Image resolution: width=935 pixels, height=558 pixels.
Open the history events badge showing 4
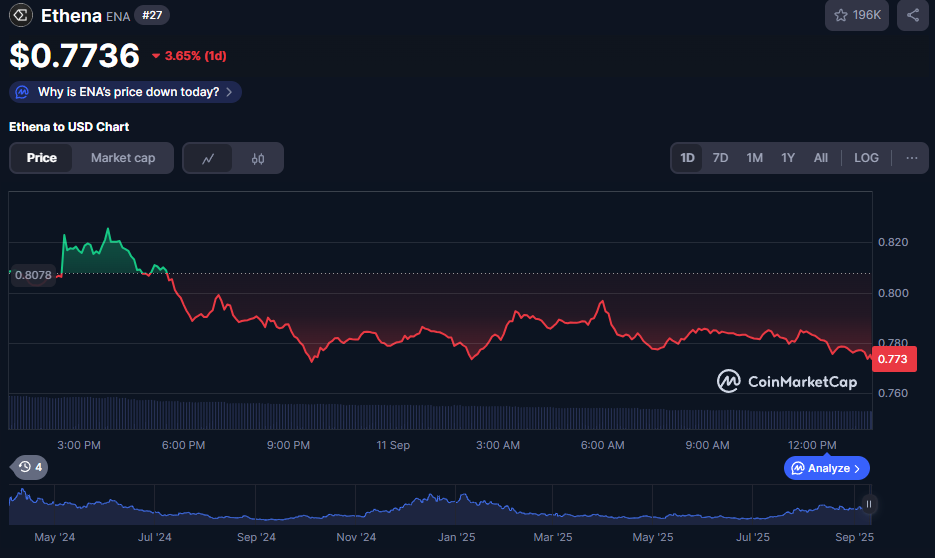(x=30, y=467)
